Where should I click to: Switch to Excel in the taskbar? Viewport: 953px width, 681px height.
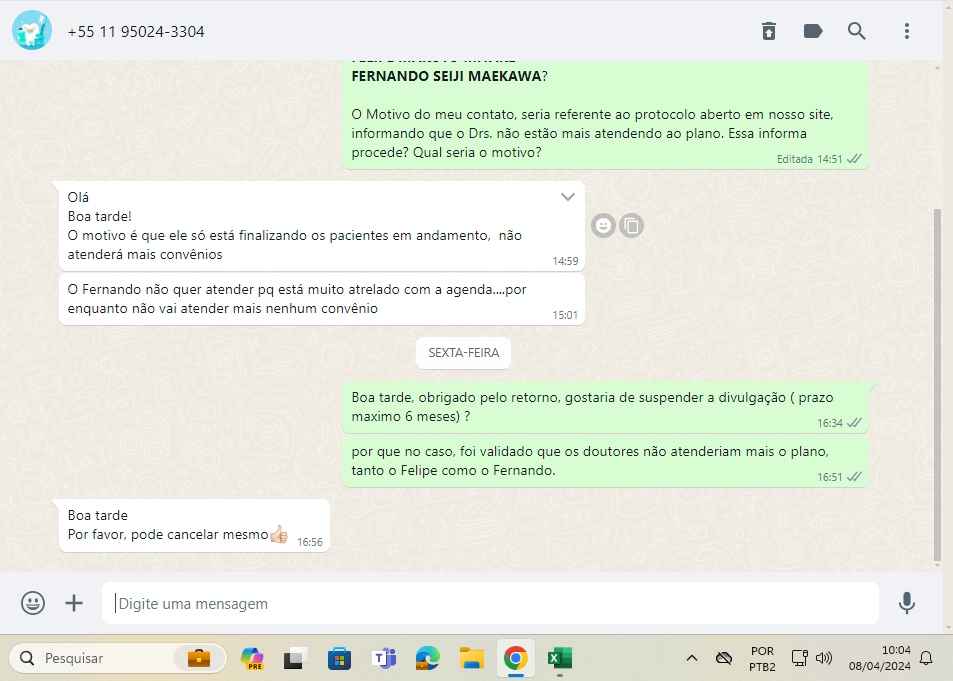(x=558, y=658)
